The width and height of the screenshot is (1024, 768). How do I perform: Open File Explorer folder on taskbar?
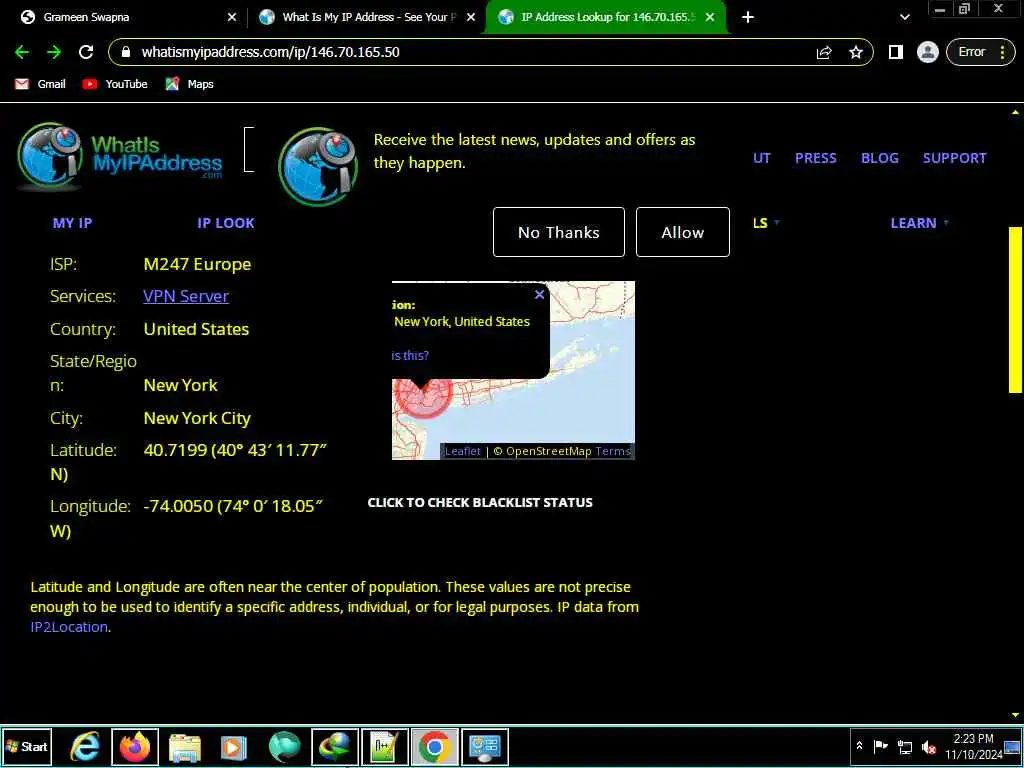(185, 746)
